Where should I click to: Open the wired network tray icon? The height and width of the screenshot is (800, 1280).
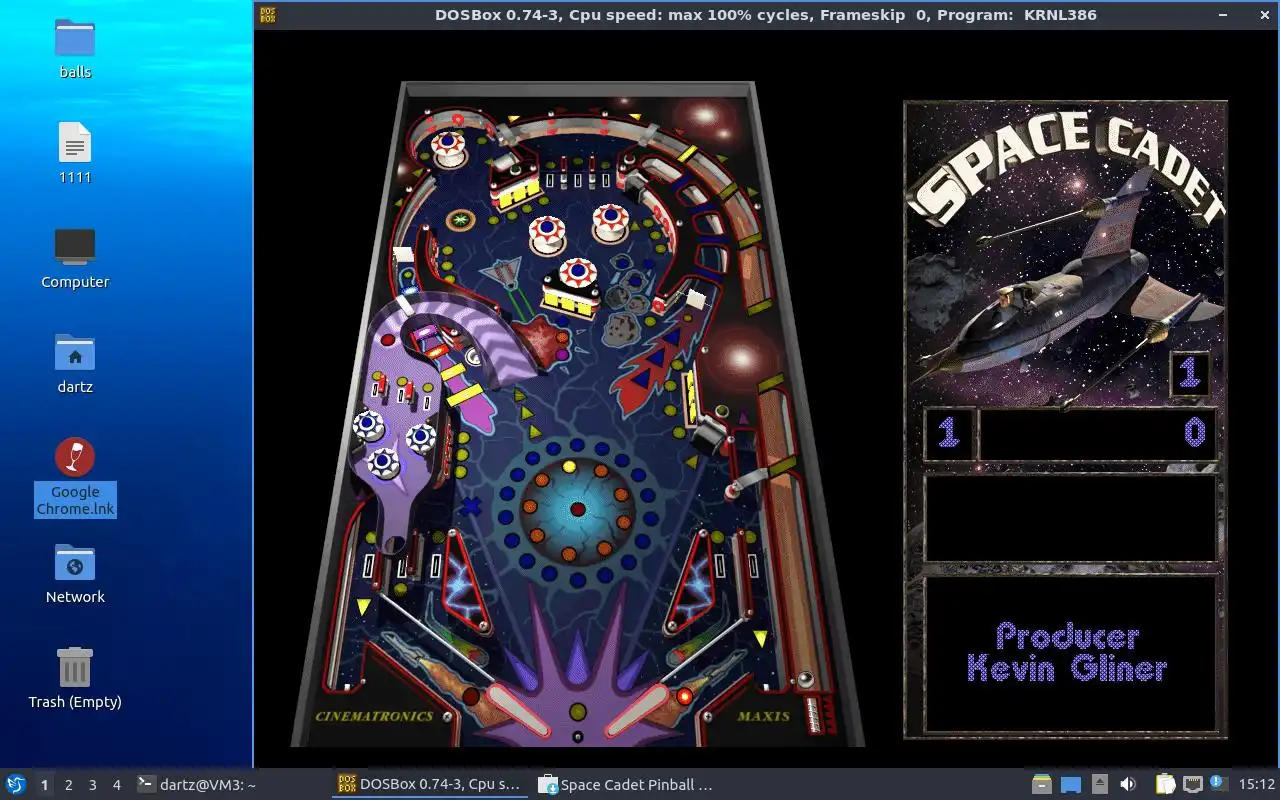(1192, 785)
